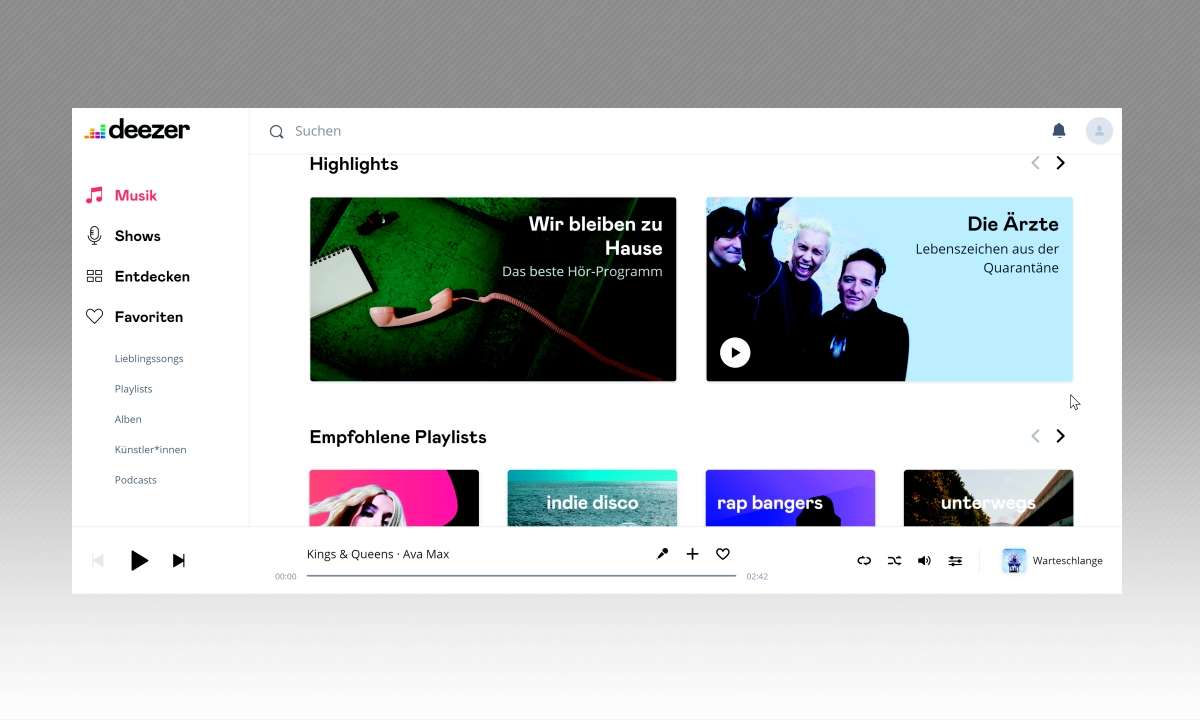Skip to previous track

point(98,561)
